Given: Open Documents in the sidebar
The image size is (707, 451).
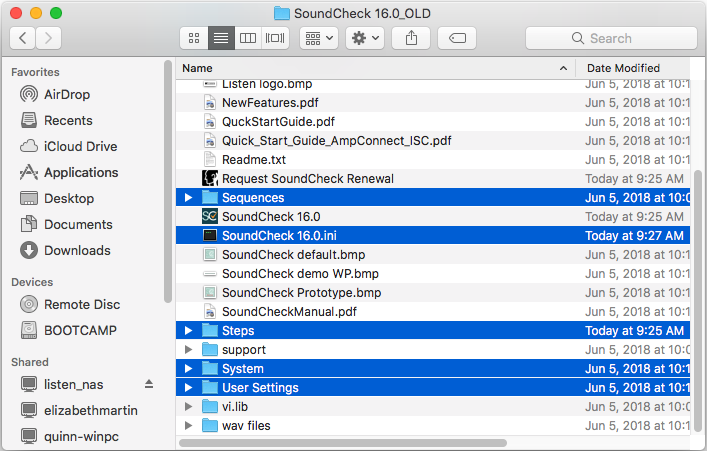Looking at the screenshot, I should point(66,224).
